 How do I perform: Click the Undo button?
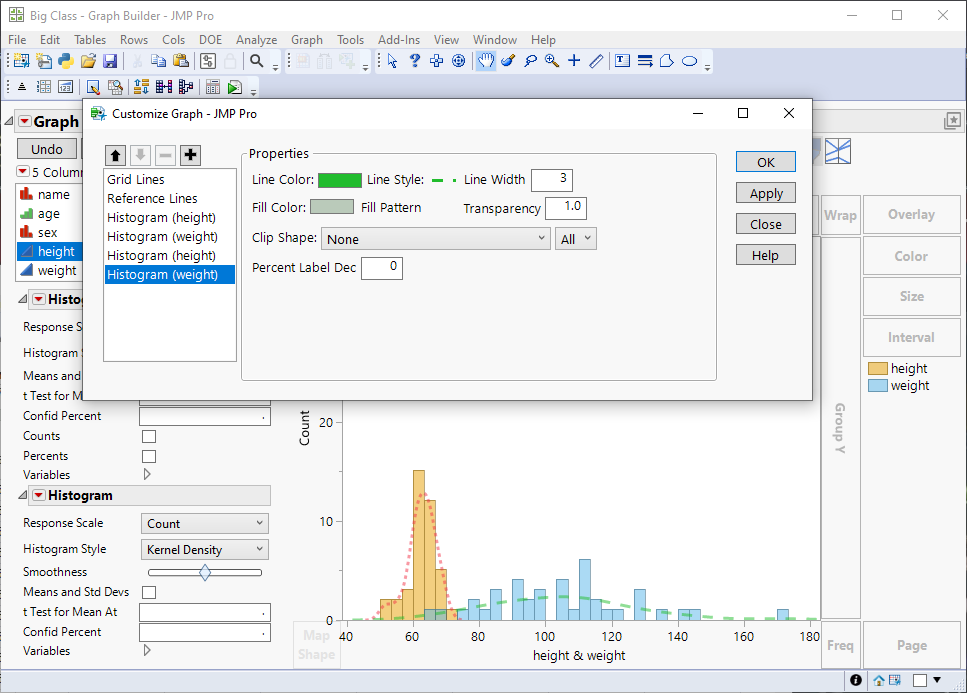[x=47, y=149]
